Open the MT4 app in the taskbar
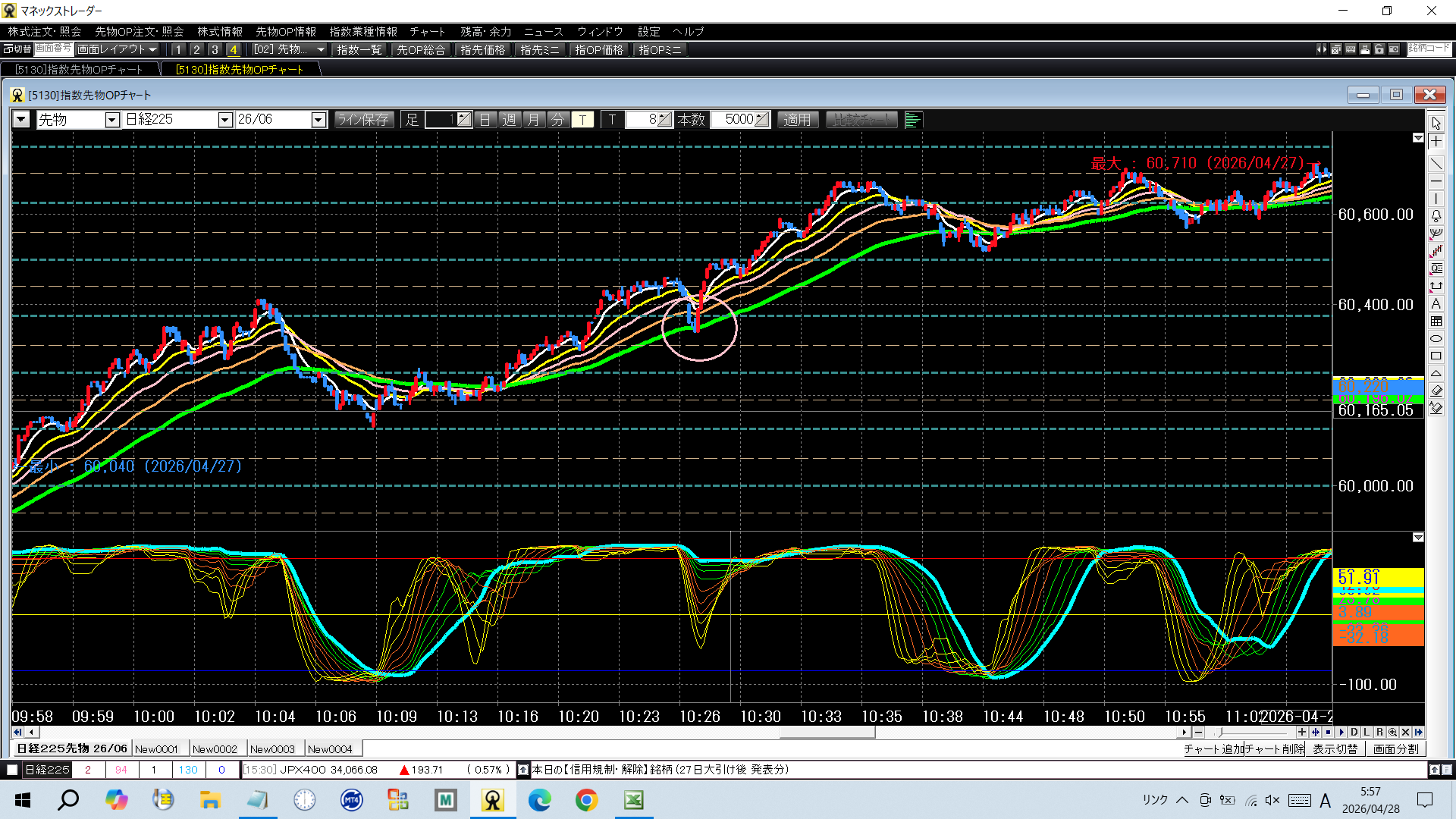This screenshot has height=819, width=1456. click(x=351, y=800)
